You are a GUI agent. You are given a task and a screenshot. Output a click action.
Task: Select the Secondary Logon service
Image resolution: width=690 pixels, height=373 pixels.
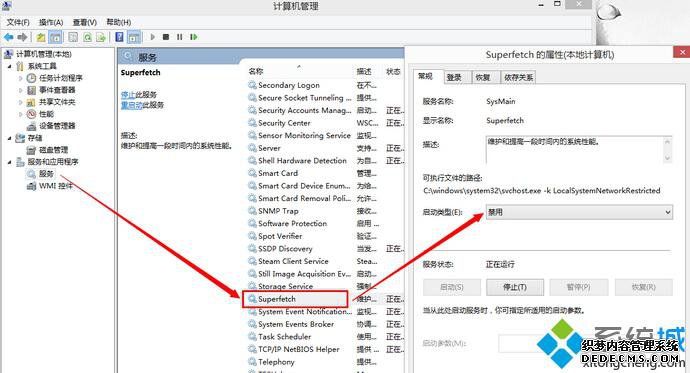click(289, 85)
